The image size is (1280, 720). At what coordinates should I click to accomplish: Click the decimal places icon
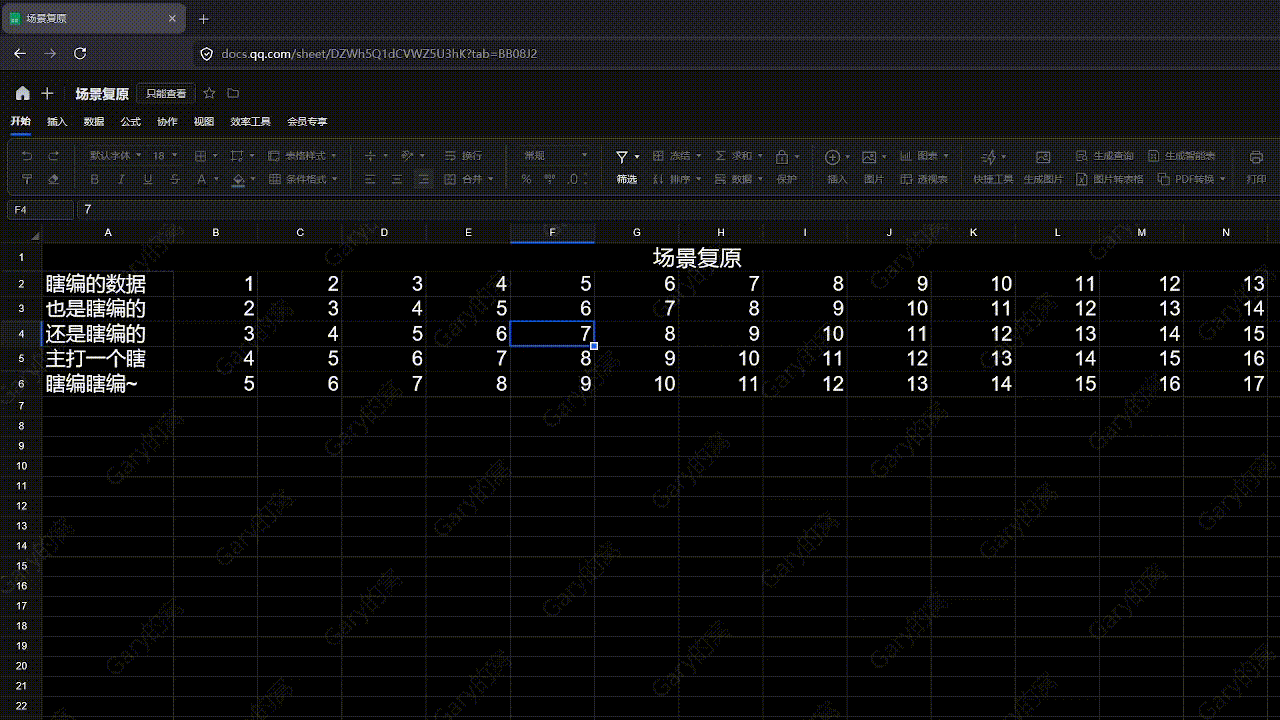[575, 180]
